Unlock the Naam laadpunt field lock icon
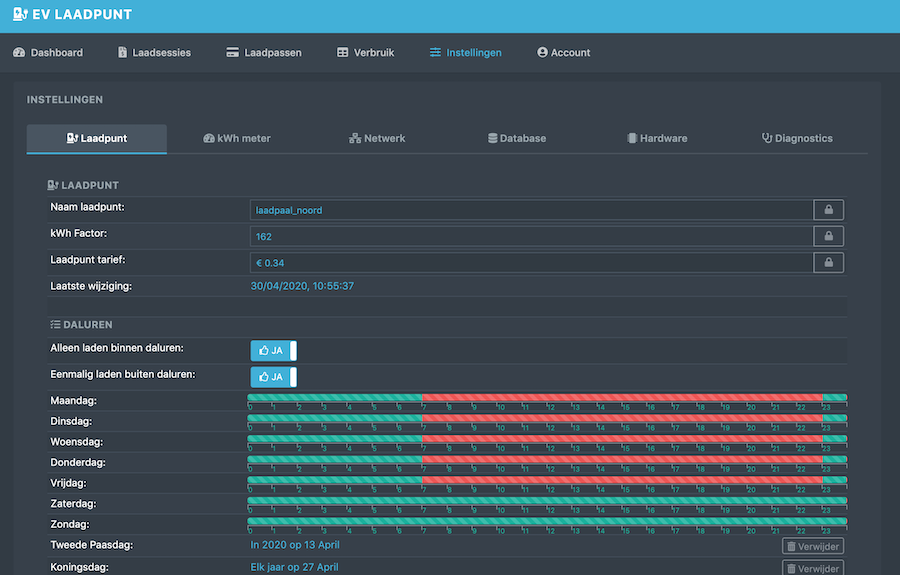This screenshot has height=575, width=900. tap(828, 210)
